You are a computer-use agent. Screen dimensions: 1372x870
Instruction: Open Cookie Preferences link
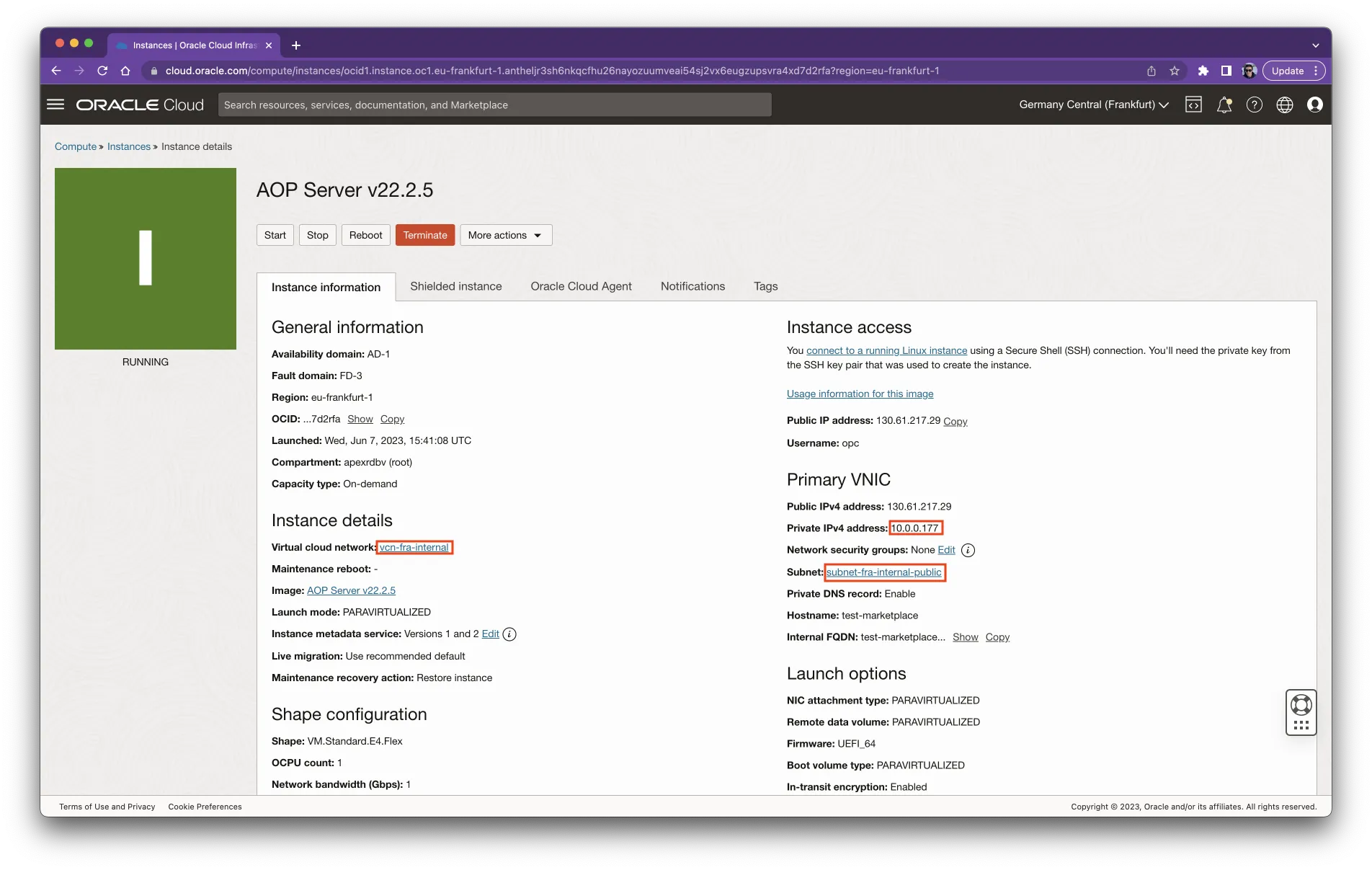coord(205,807)
